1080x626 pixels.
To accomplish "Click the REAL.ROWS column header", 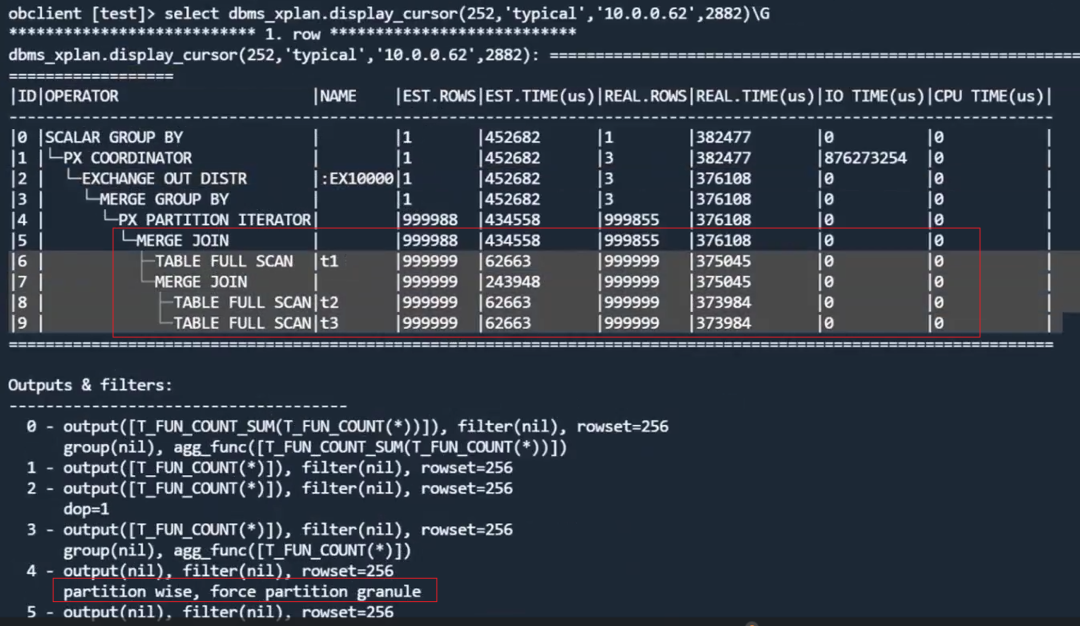I will click(645, 96).
